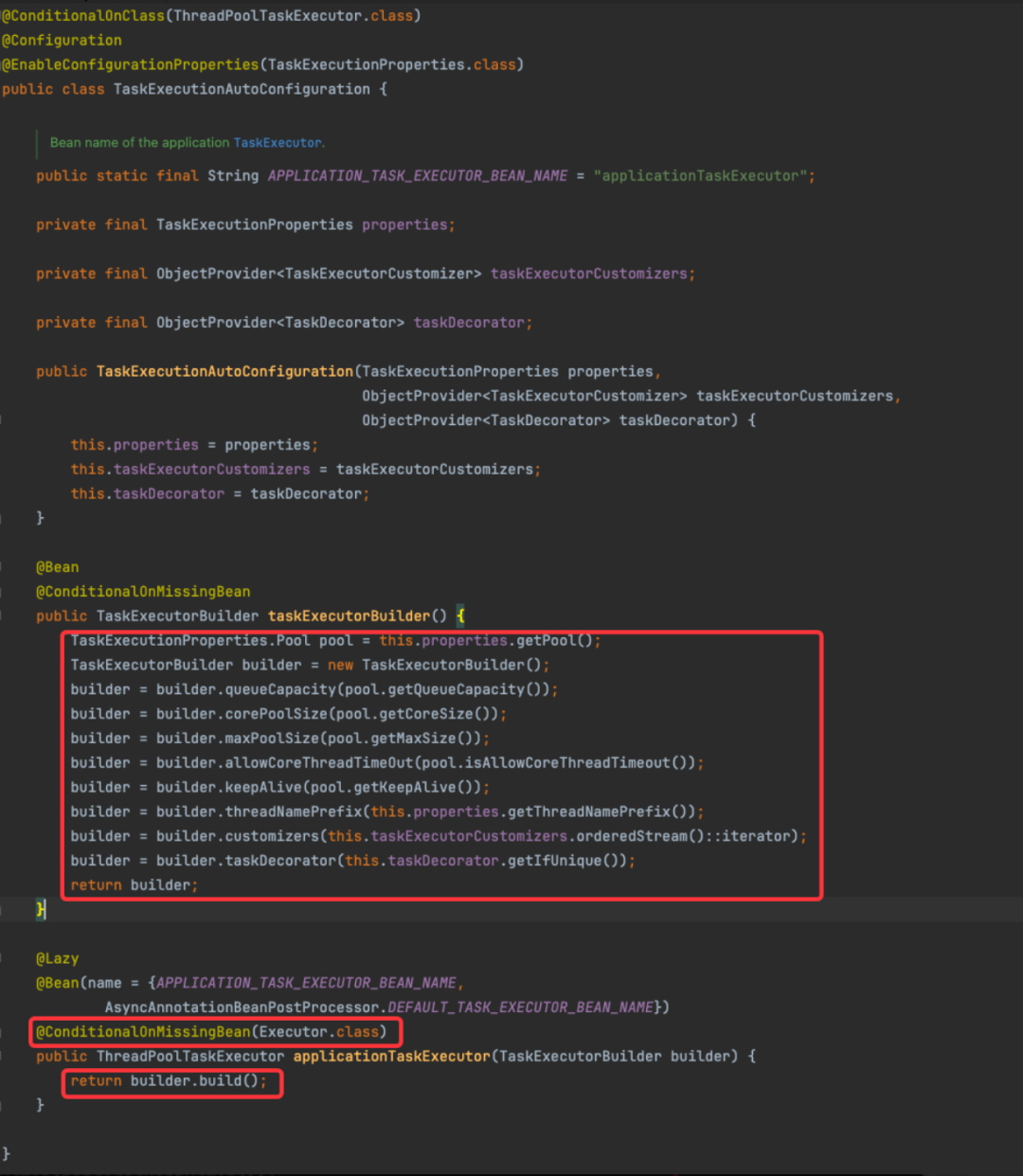Click the taskExecutorBuilder method name
Viewport: 1023px width, 1176px height.
tap(350, 616)
